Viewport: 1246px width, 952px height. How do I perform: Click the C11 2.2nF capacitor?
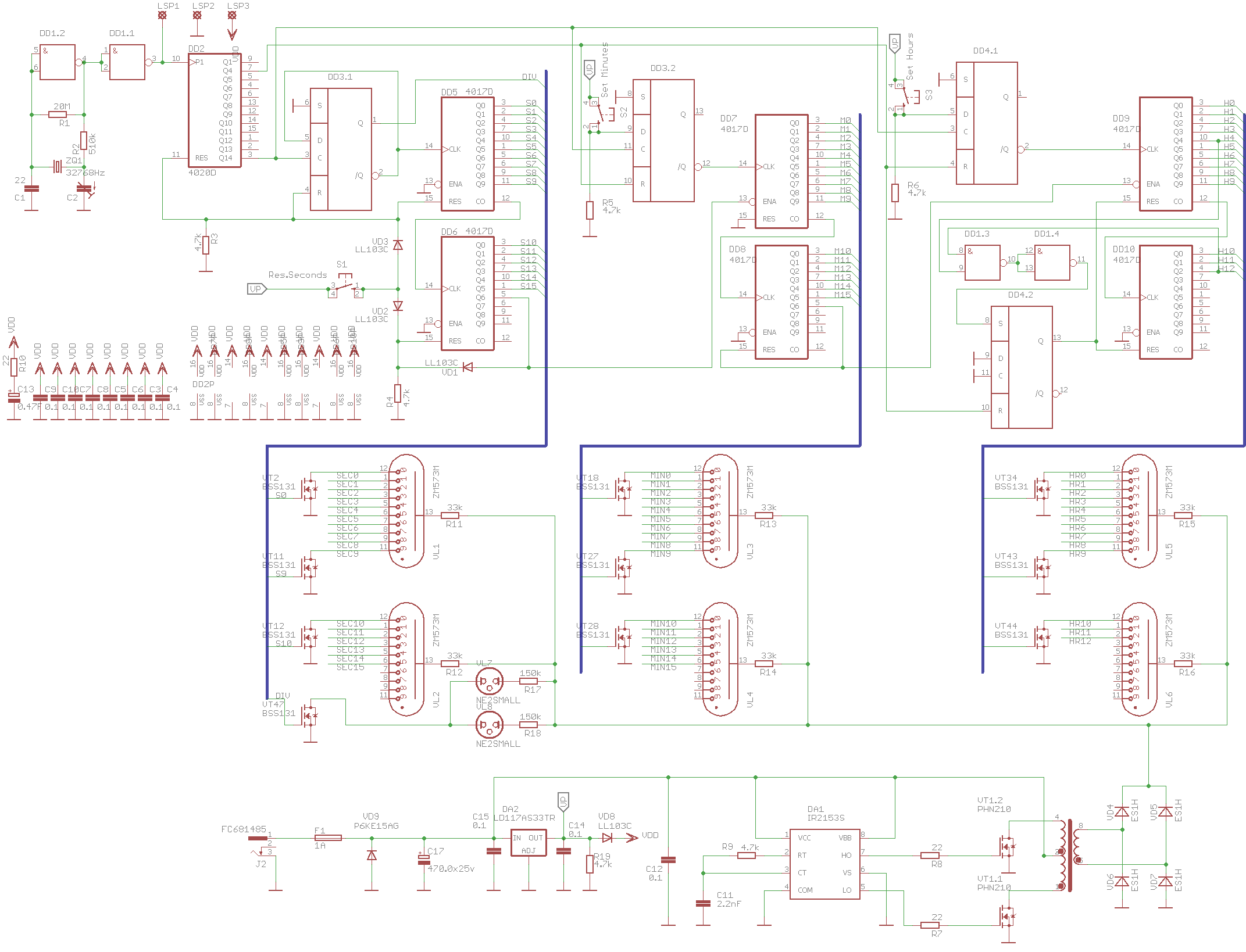pos(703,903)
